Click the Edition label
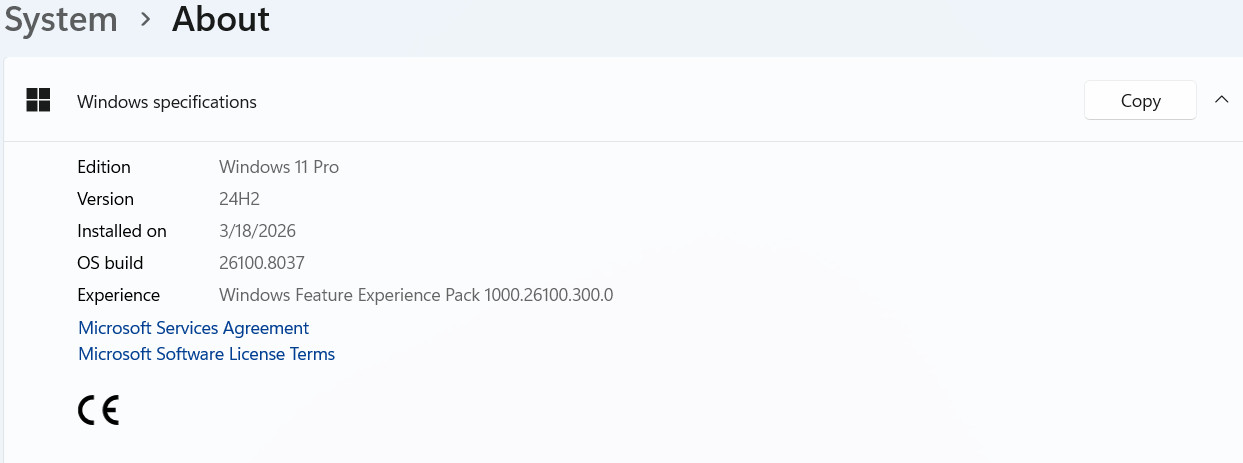1243x463 pixels. (x=104, y=167)
